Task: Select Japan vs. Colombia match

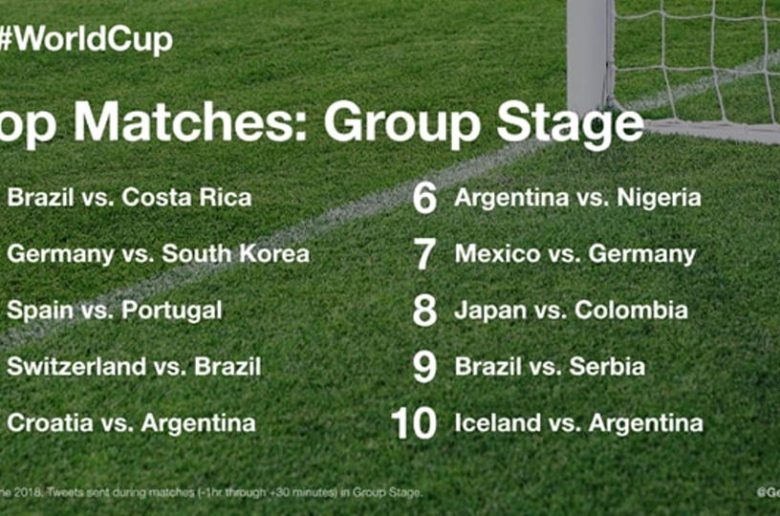Action: [571, 310]
